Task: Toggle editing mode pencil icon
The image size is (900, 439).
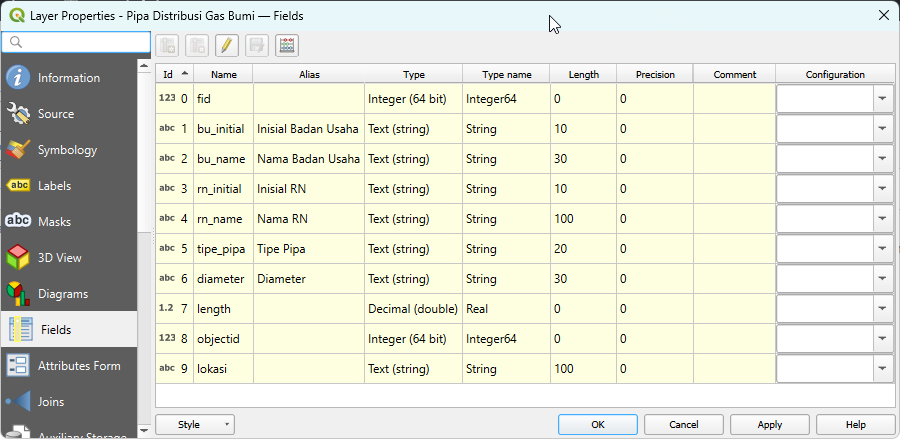Action: 227,45
